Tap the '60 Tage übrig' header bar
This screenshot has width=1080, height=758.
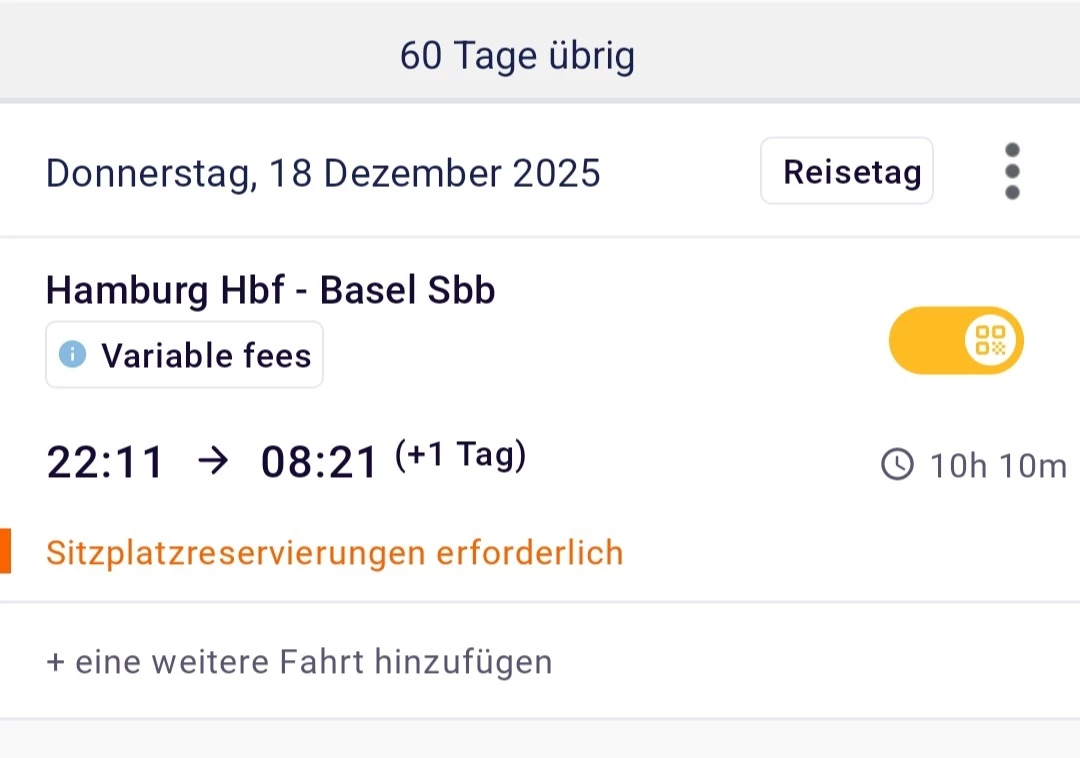tap(517, 56)
